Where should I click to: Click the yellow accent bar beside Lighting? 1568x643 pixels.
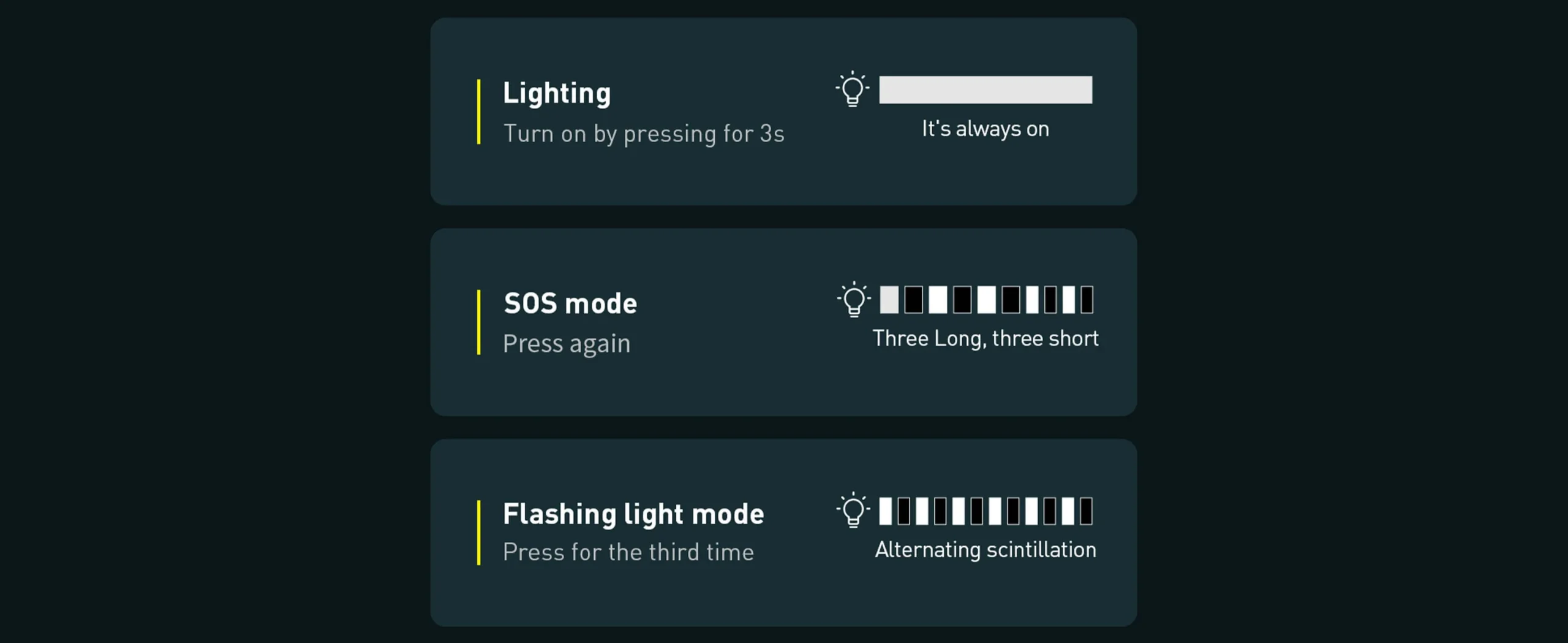coord(478,112)
